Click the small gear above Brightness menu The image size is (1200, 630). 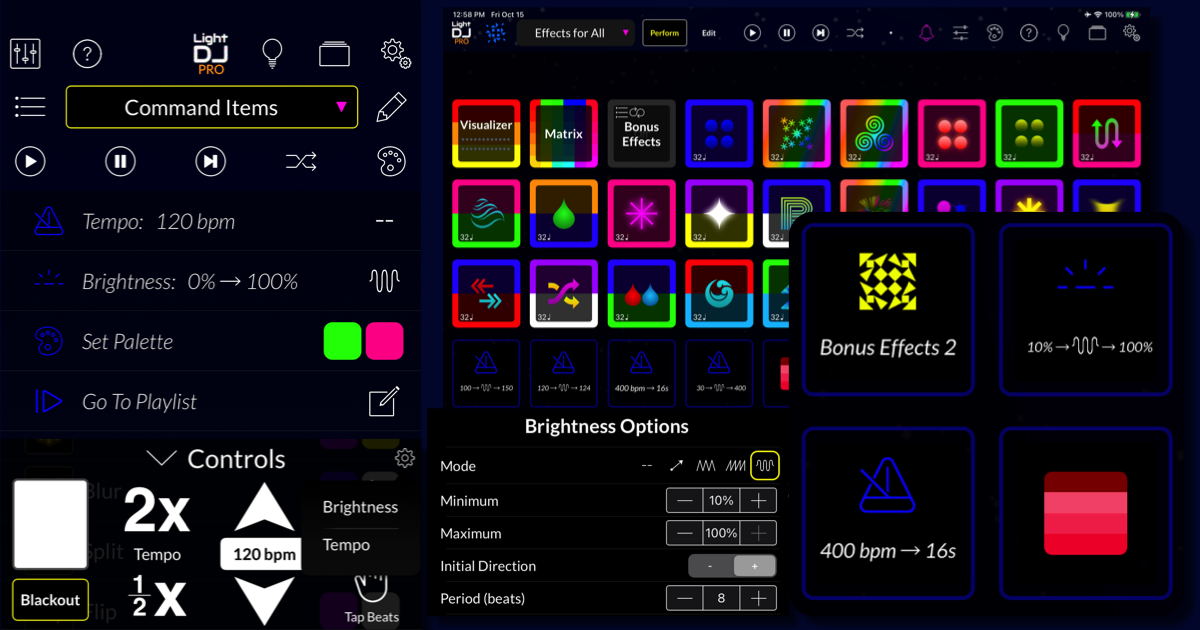(405, 458)
